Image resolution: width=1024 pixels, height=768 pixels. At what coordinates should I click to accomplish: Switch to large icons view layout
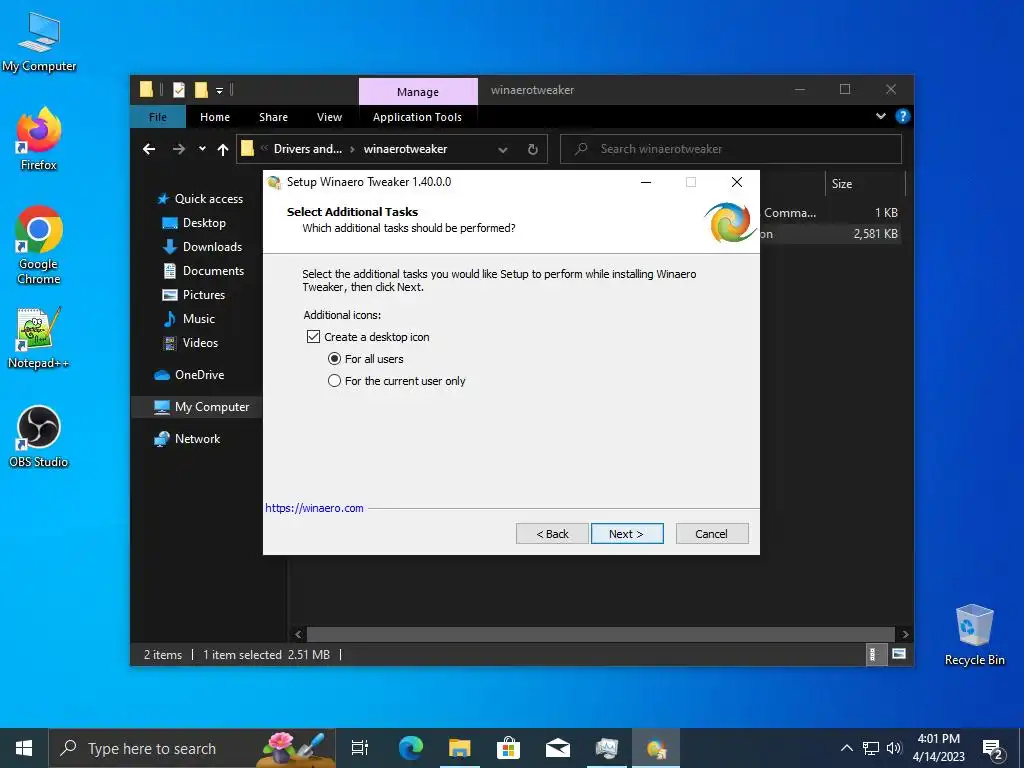pos(899,654)
